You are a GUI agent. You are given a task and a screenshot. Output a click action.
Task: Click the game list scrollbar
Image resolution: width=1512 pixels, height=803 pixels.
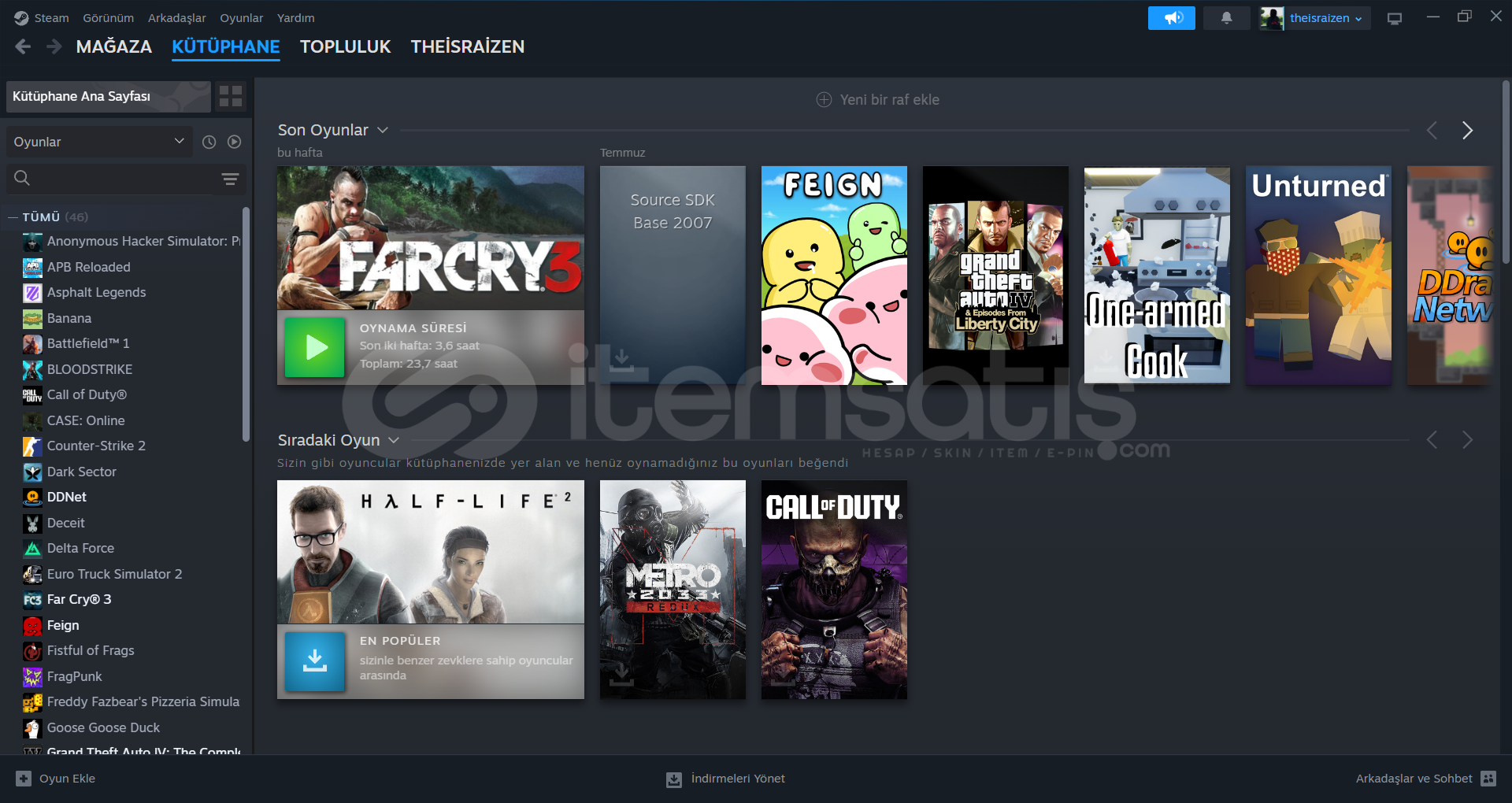pyautogui.click(x=246, y=324)
